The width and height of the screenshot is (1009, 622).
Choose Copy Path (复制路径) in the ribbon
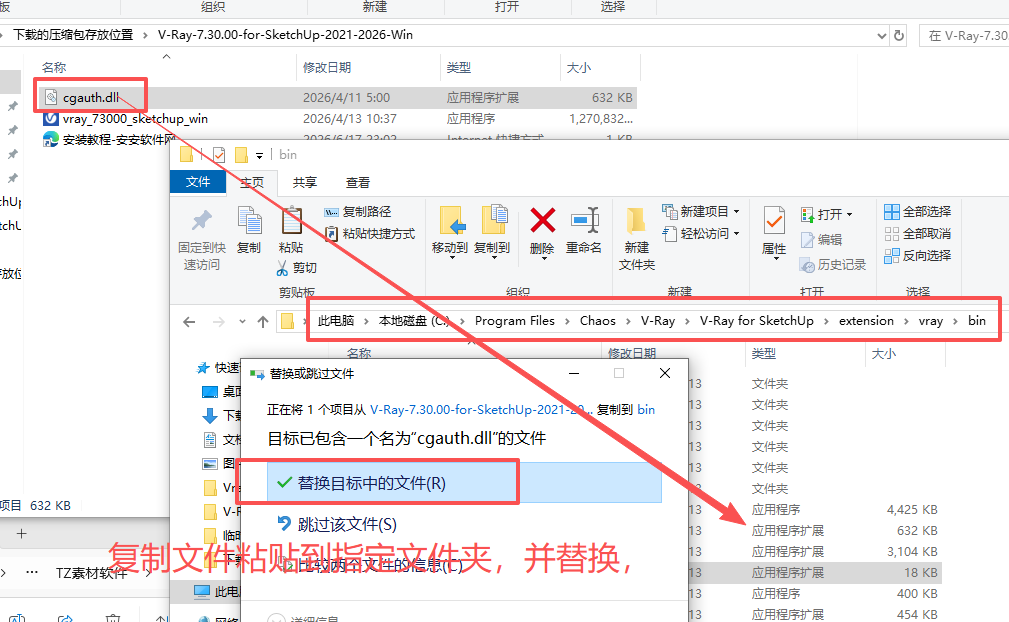tap(358, 212)
